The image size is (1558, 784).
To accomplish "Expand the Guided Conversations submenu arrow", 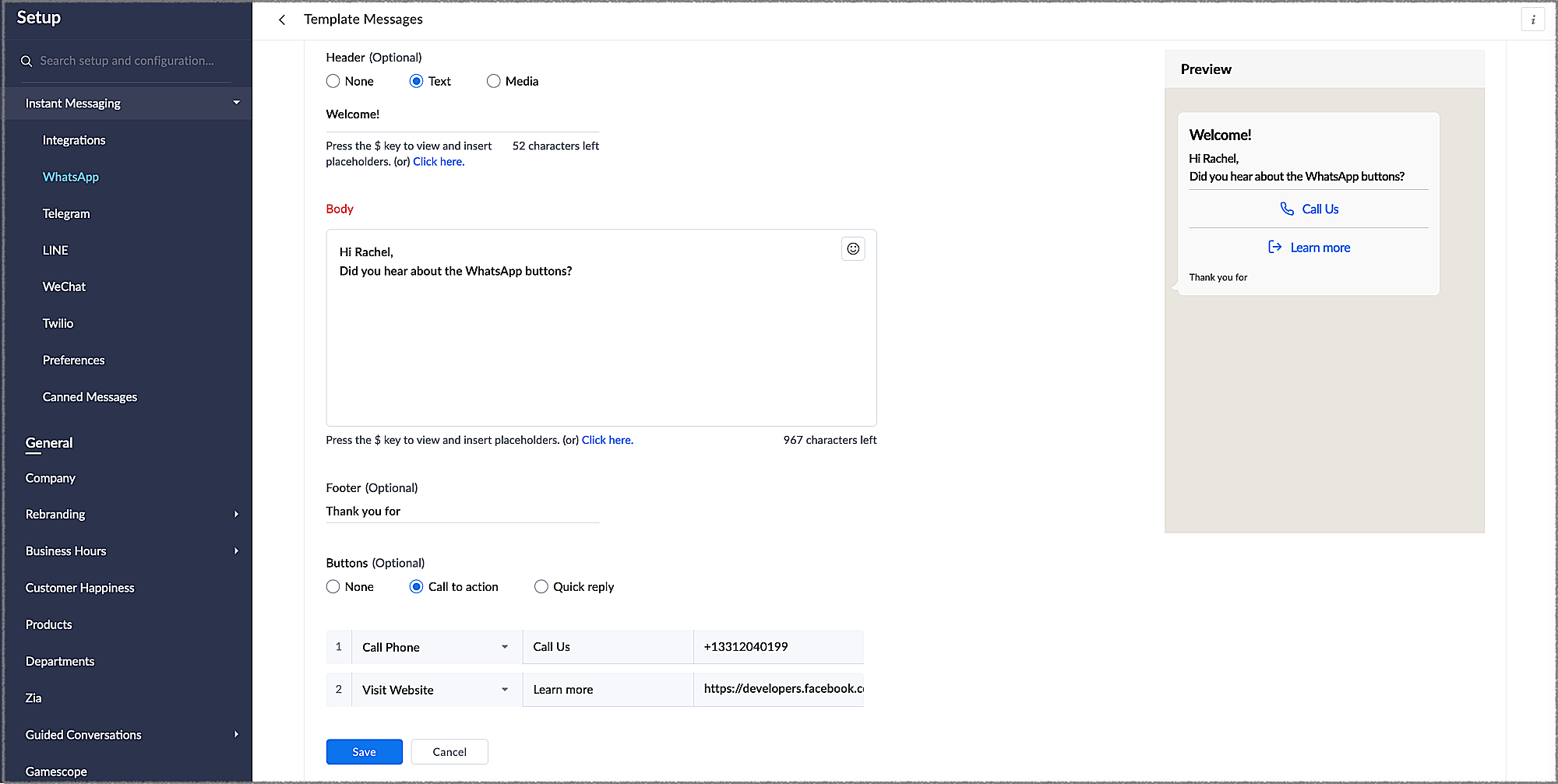I will click(236, 734).
